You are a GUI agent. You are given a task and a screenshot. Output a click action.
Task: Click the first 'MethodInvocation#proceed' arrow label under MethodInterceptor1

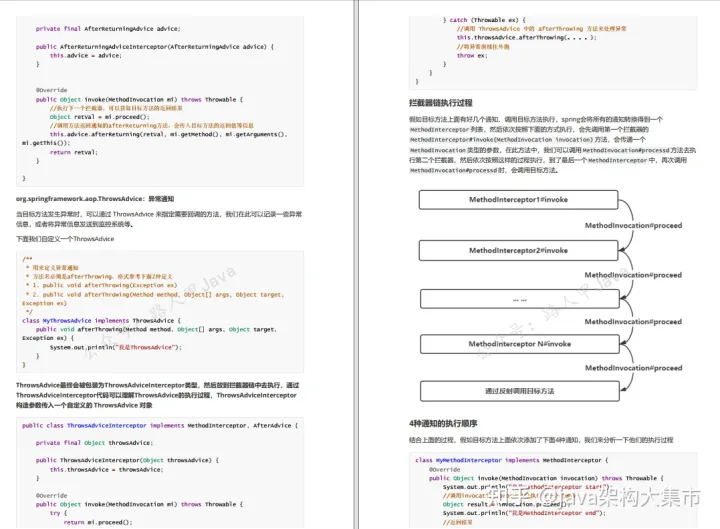(x=633, y=225)
